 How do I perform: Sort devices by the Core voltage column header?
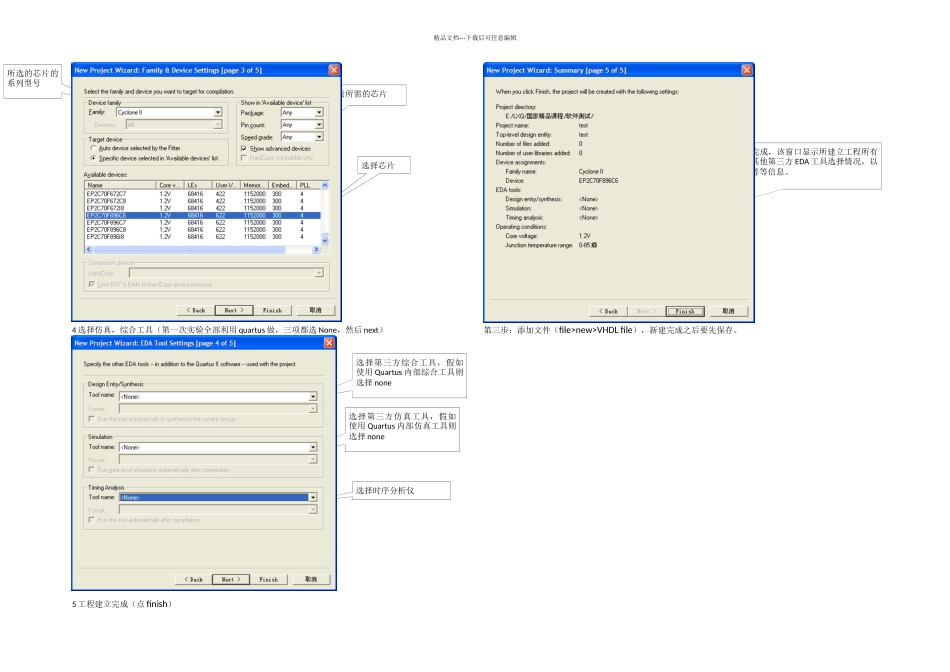[170, 185]
